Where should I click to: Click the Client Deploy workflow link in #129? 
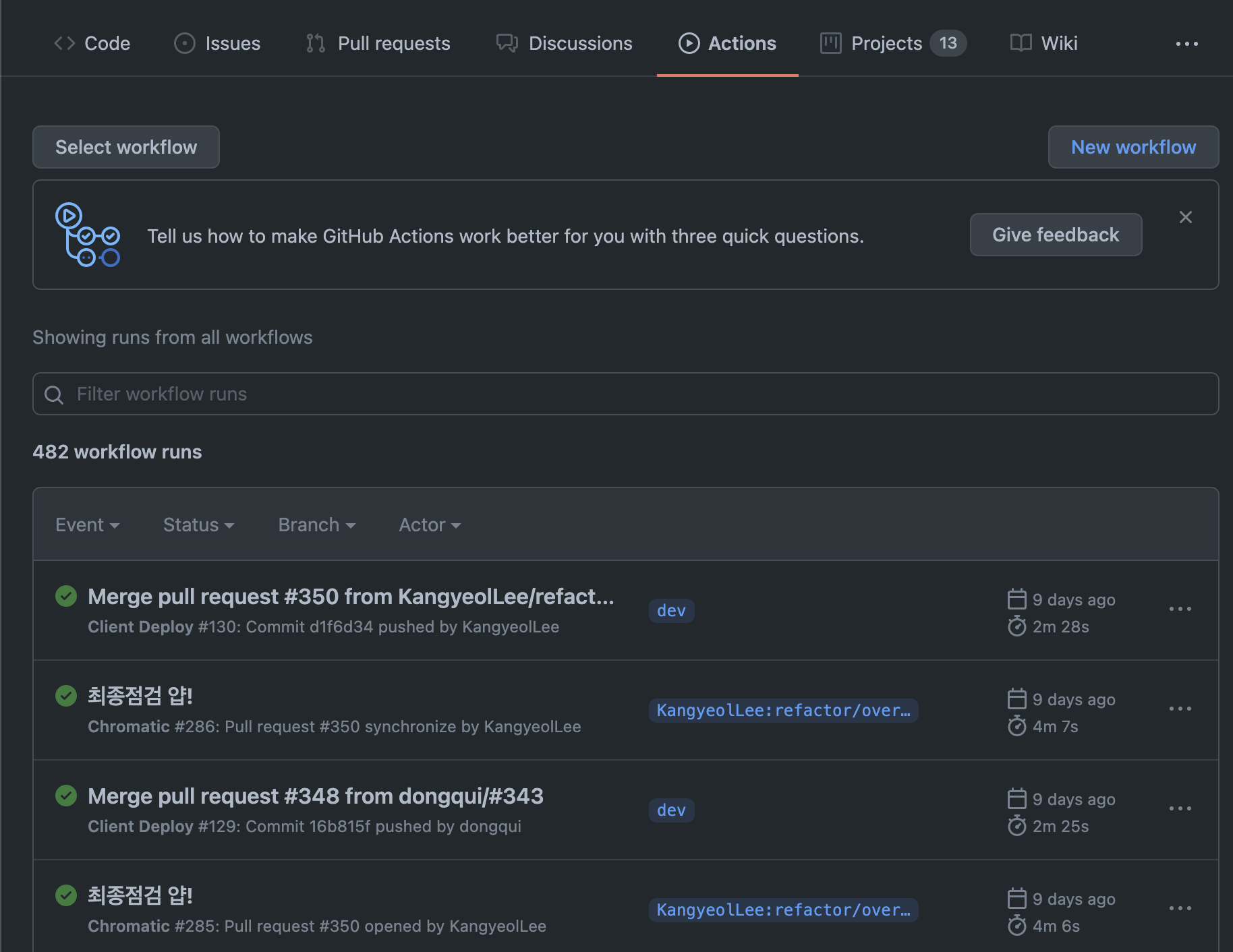[140, 827]
